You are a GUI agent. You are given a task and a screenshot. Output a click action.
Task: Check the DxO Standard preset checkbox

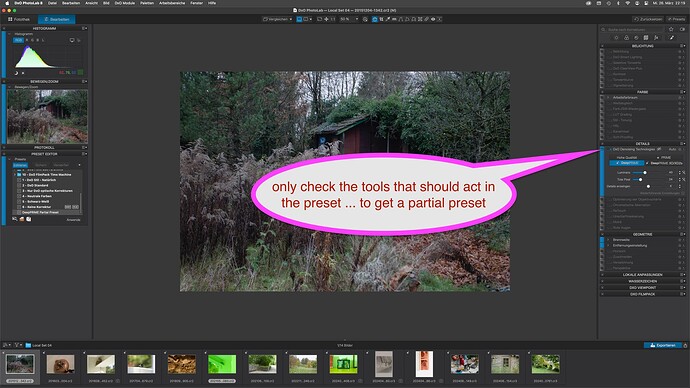click(19, 186)
